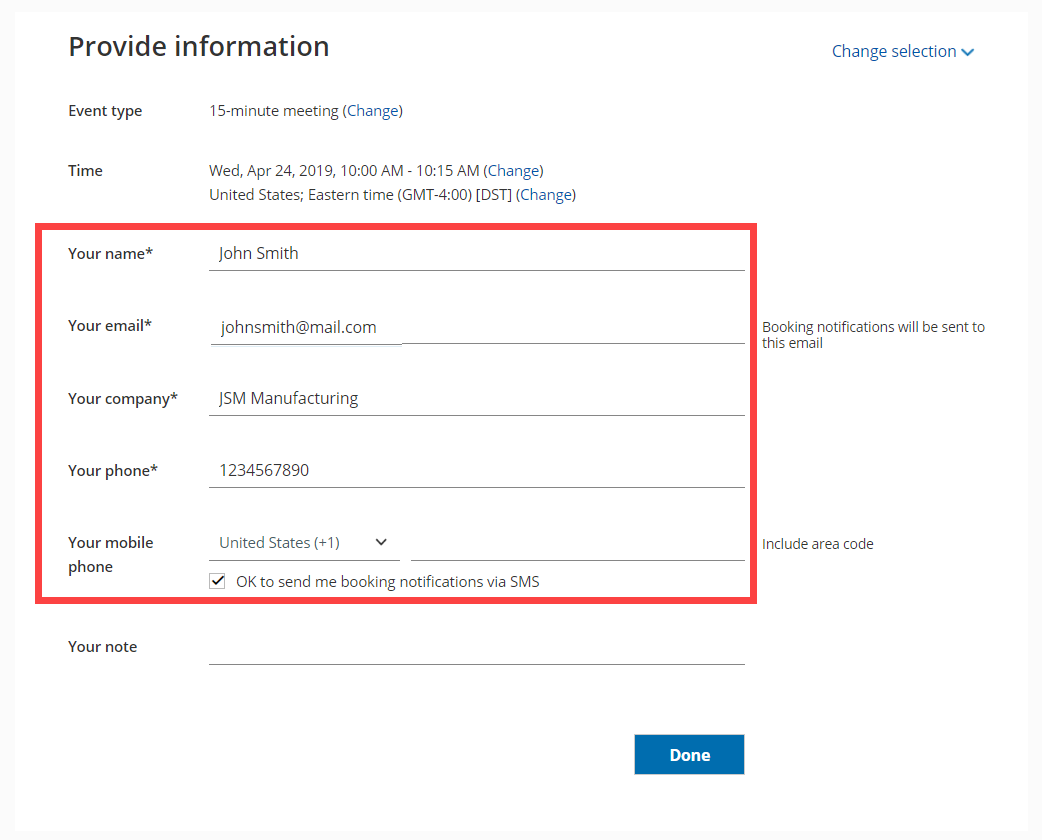Click the chevron next to Change selection
1042x840 pixels.
pos(968,53)
